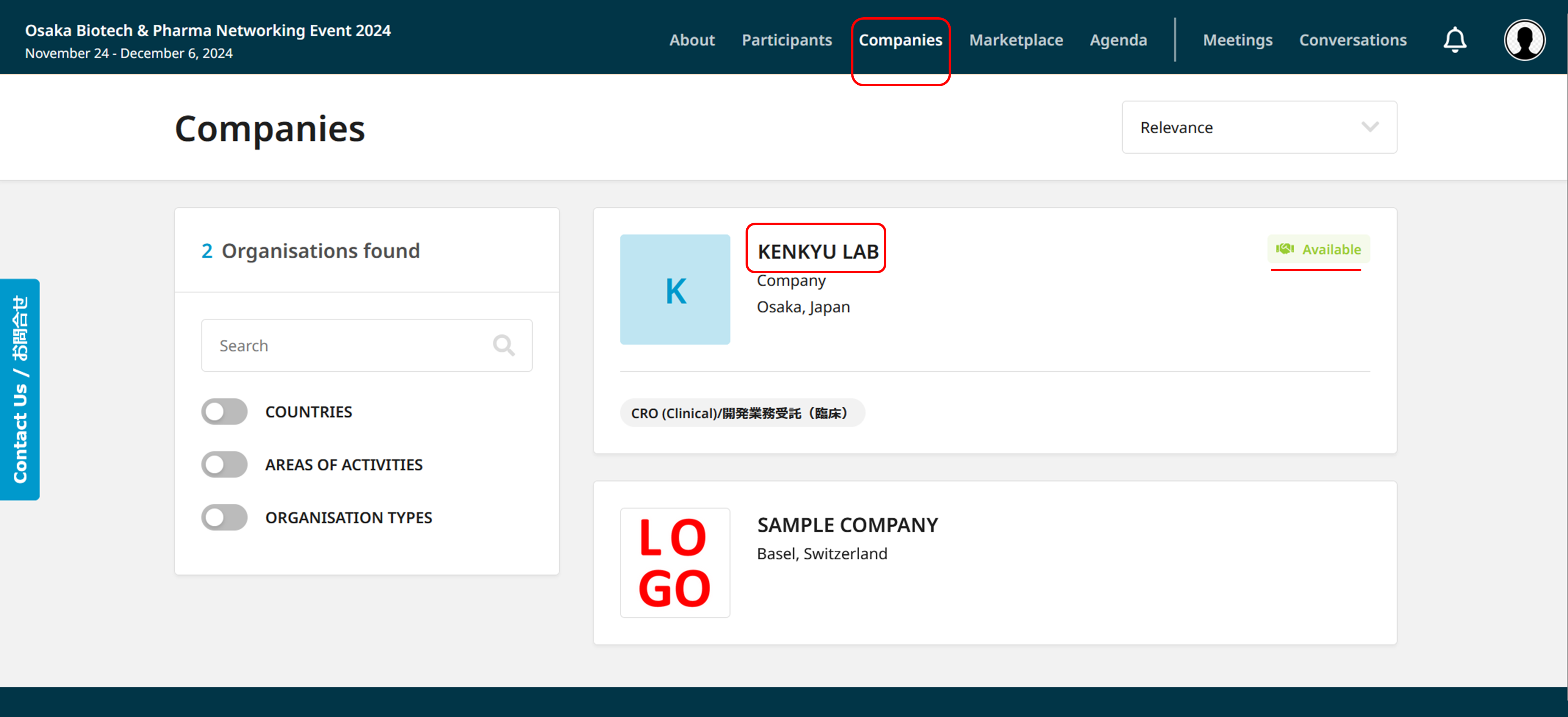Open the Conversations tab

1353,40
